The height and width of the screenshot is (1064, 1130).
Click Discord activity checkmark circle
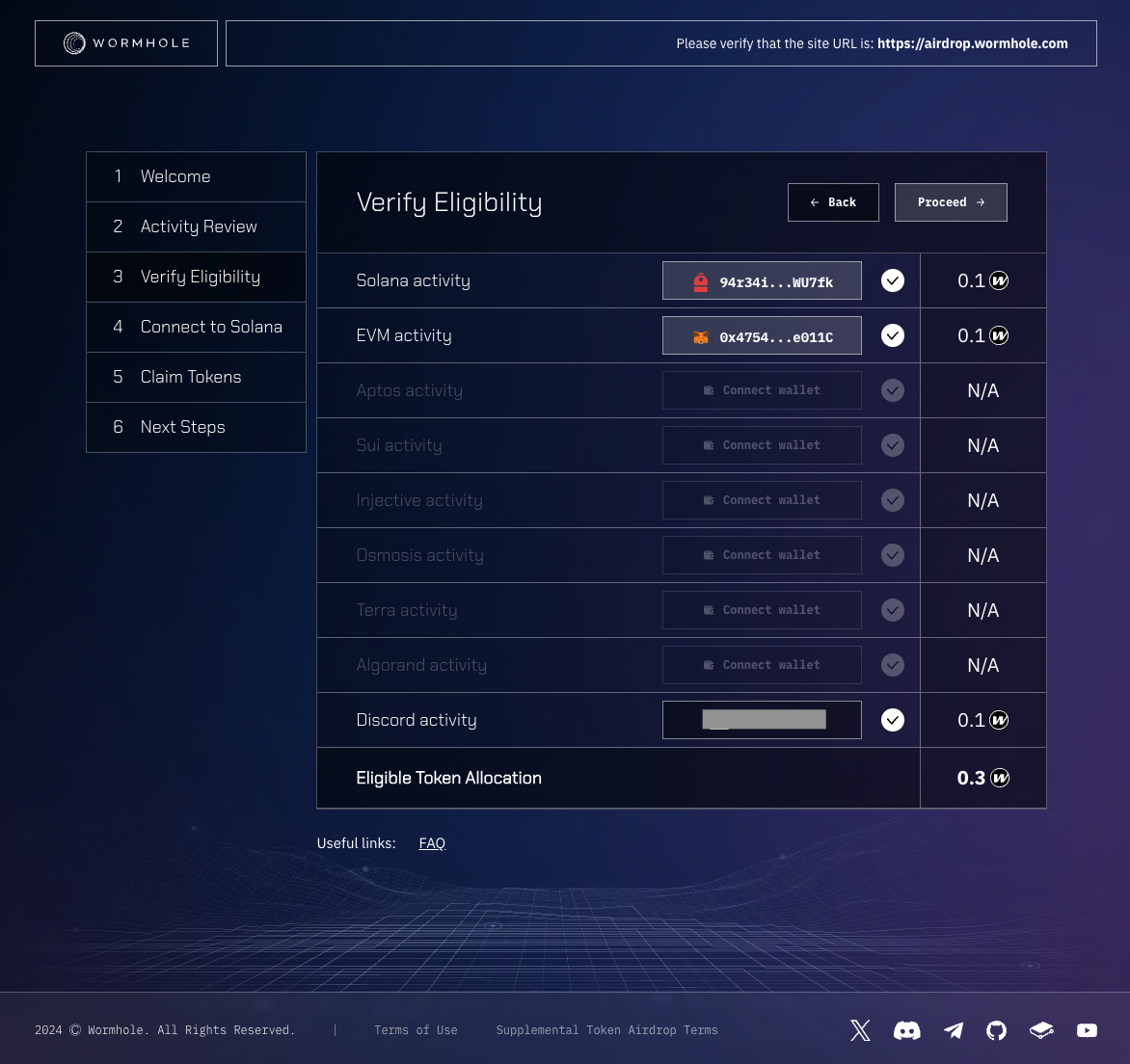892,720
